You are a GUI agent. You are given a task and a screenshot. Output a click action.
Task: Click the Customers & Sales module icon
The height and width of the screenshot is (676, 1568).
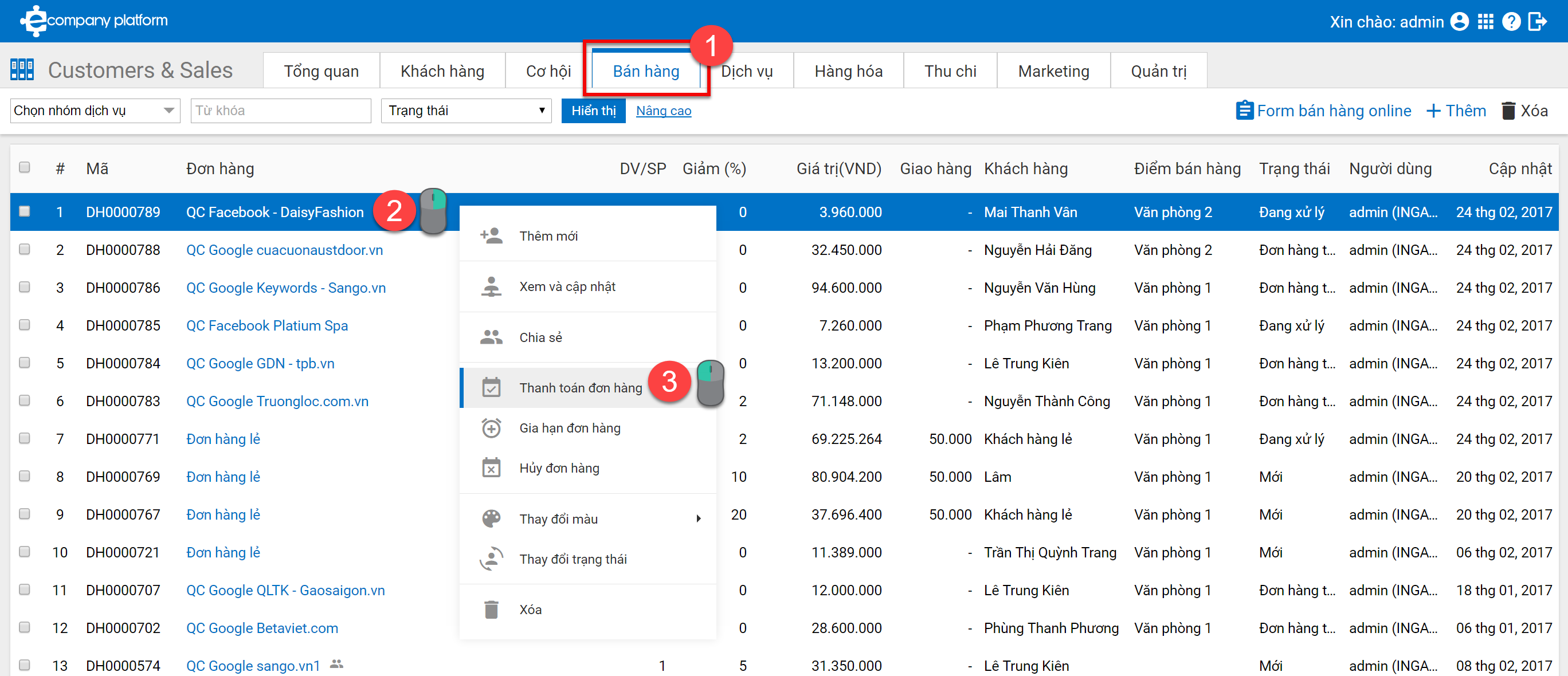point(22,70)
